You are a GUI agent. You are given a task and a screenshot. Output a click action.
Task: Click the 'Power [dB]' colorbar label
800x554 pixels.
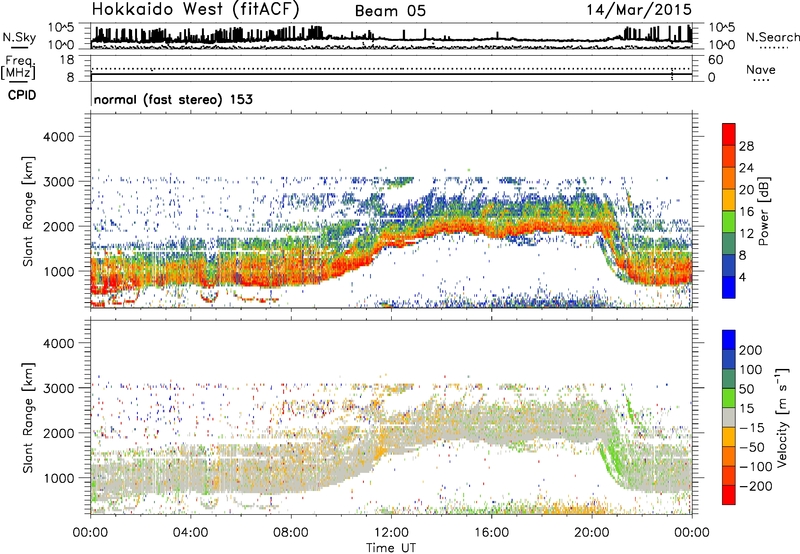tap(763, 211)
